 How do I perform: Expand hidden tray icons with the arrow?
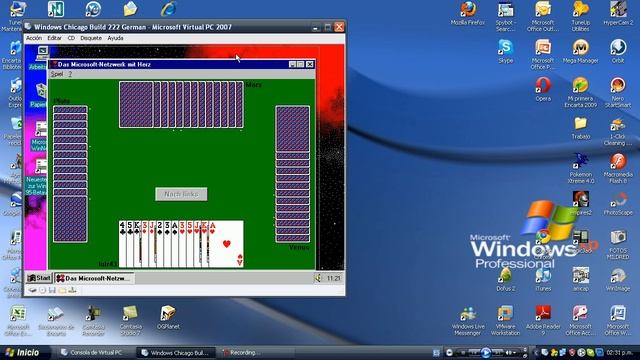[x=536, y=352]
